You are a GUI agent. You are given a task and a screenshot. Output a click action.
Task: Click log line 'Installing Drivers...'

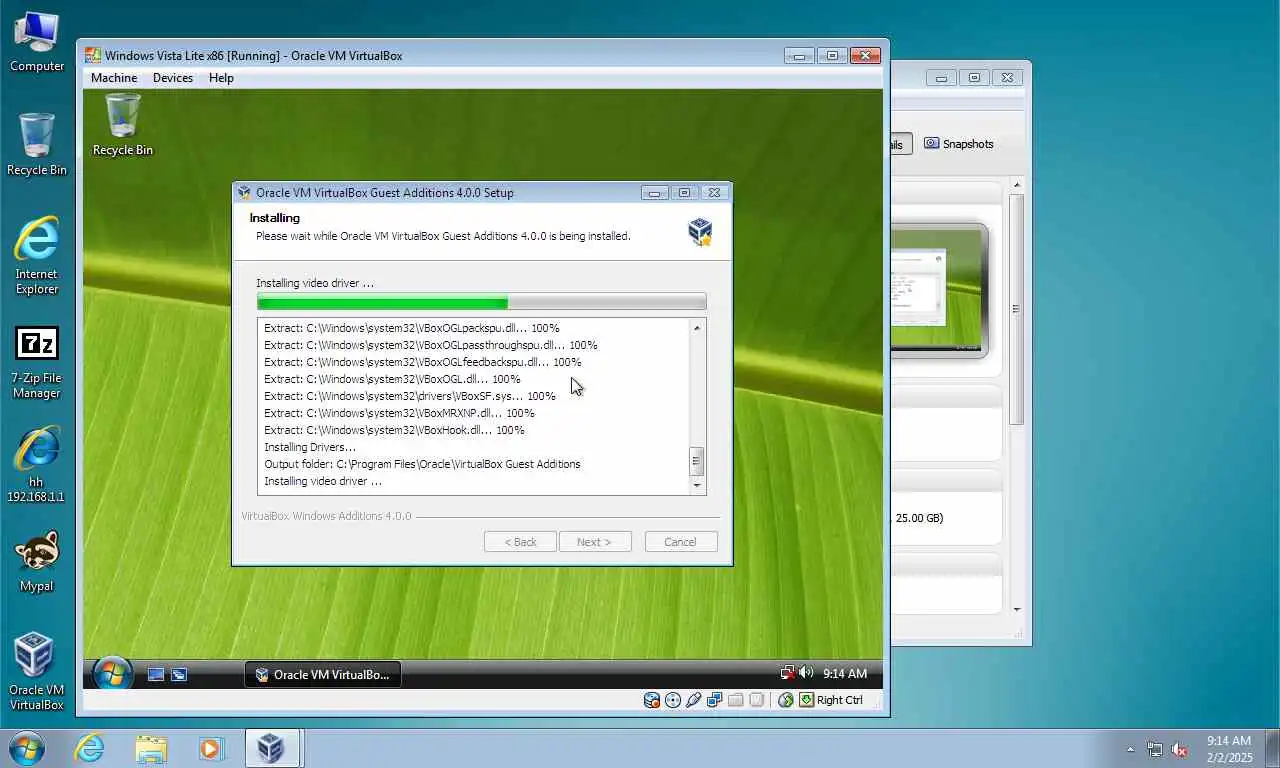(x=310, y=447)
